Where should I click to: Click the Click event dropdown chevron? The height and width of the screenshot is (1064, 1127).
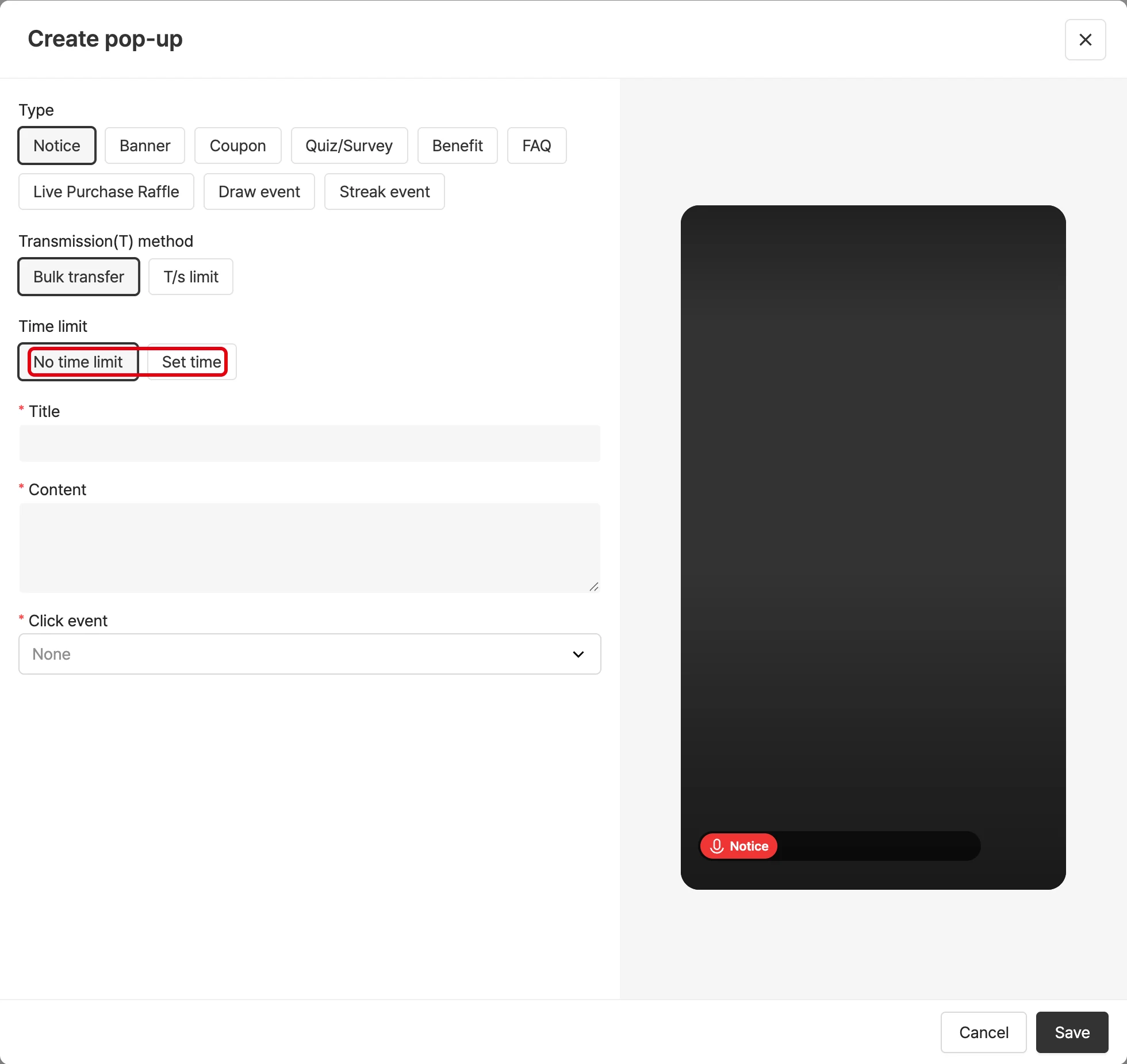578,654
